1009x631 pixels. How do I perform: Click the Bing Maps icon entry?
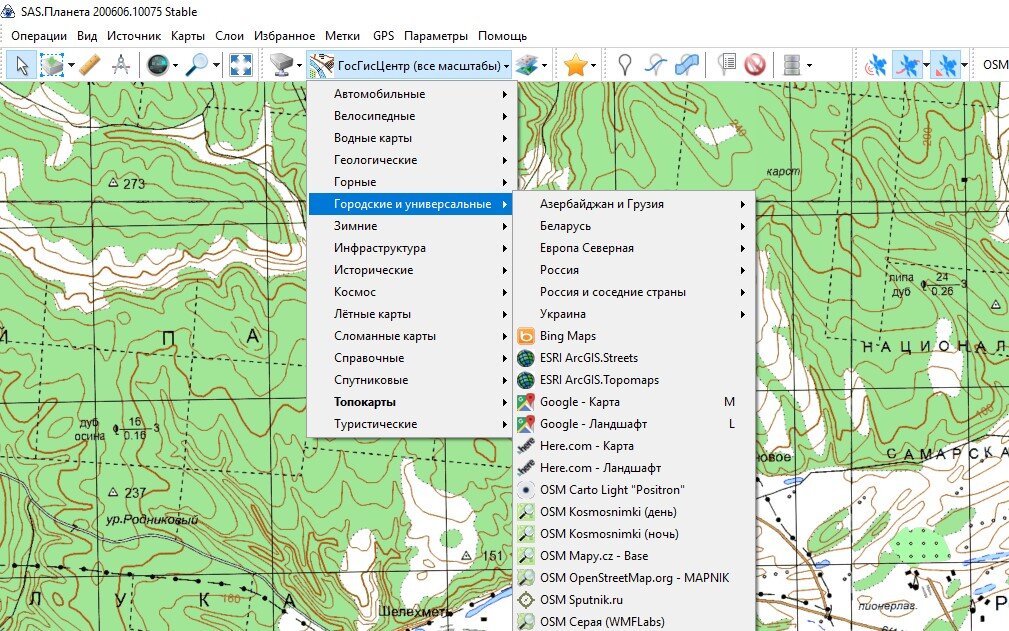(x=526, y=336)
